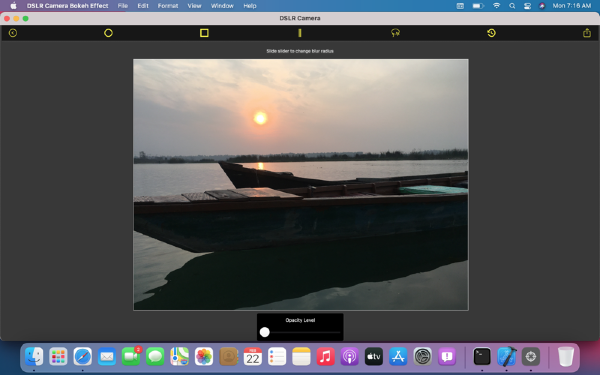Open the history reset clock icon

point(491,33)
